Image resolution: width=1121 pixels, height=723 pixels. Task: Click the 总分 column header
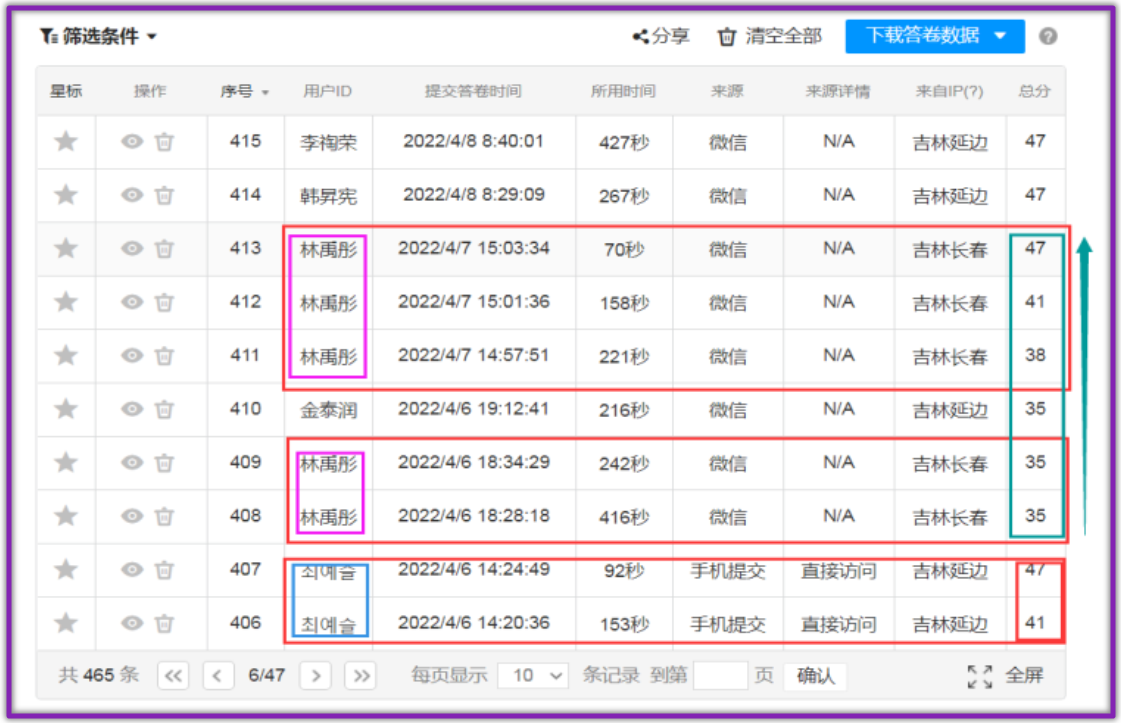pos(1034,92)
